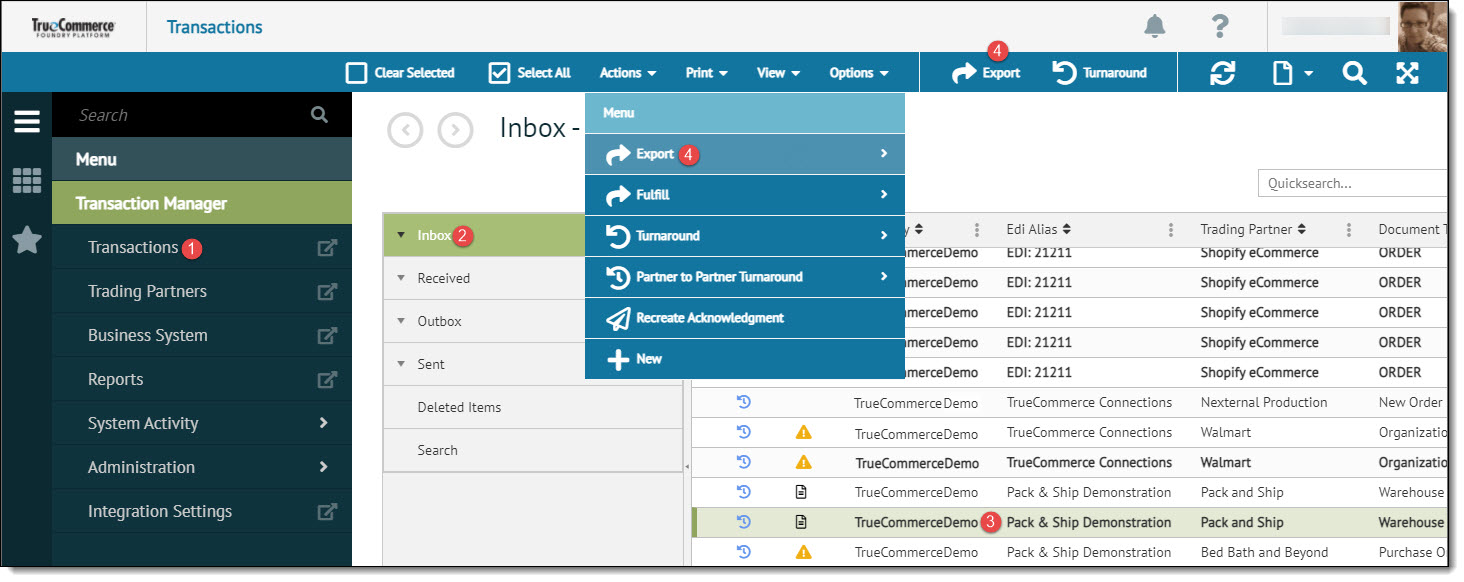The height and width of the screenshot is (582, 1464).
Task: Choose New in the Actions menu
Action: click(745, 359)
